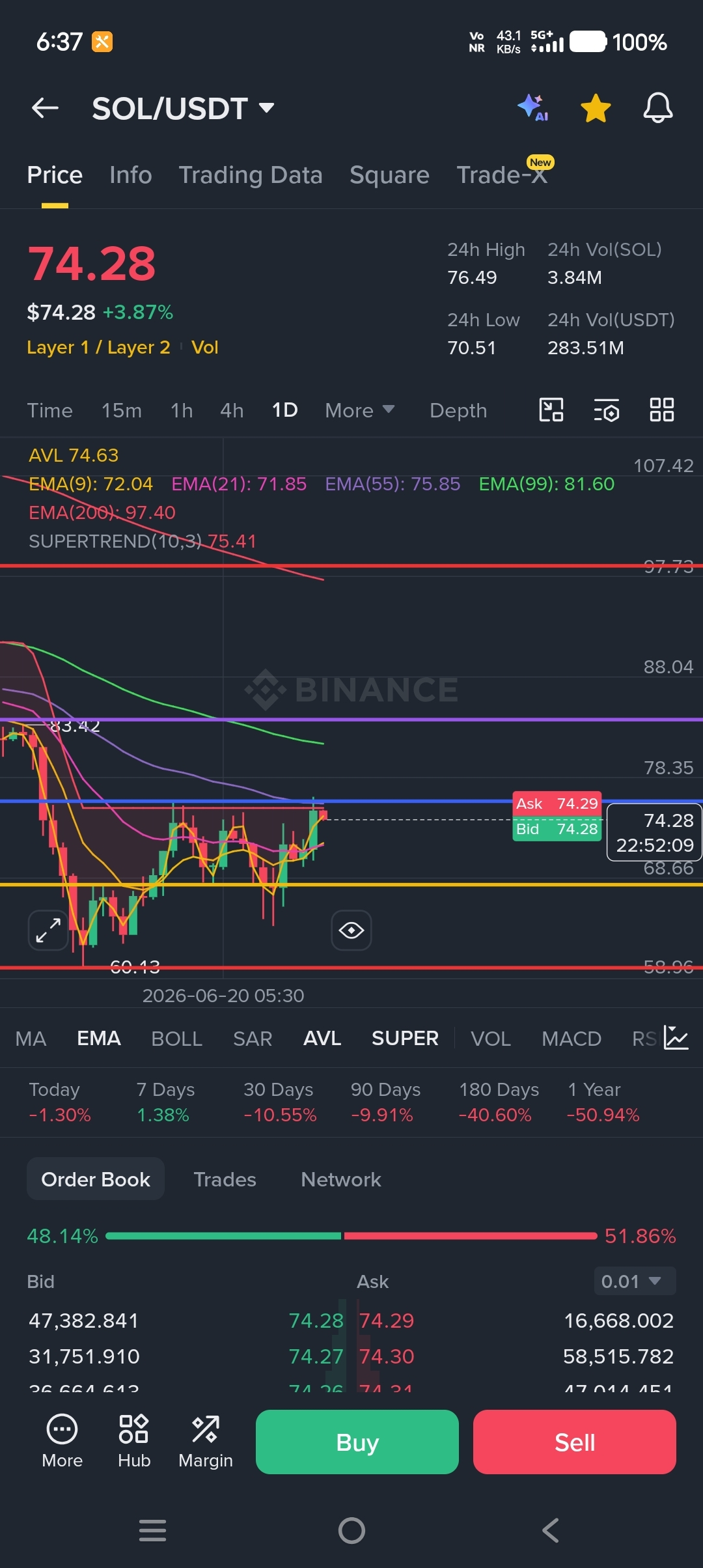This screenshot has width=703, height=1568.
Task: Switch to the Price tab
Action: pyautogui.click(x=55, y=175)
